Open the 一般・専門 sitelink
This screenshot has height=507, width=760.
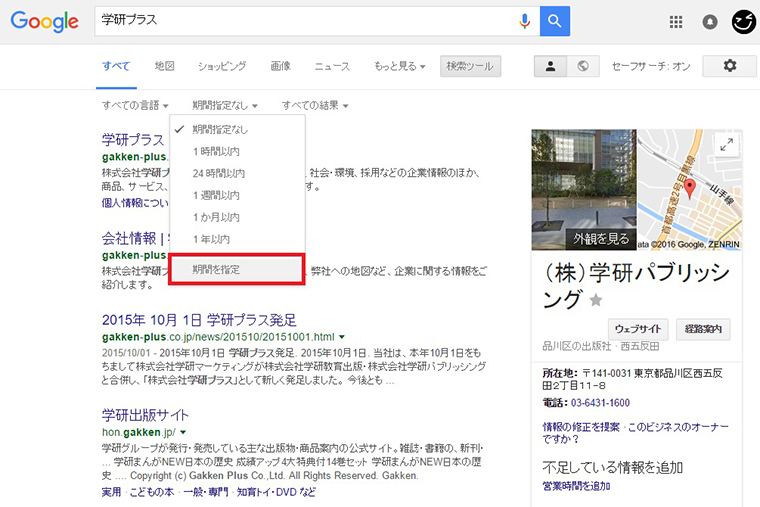click(206, 492)
